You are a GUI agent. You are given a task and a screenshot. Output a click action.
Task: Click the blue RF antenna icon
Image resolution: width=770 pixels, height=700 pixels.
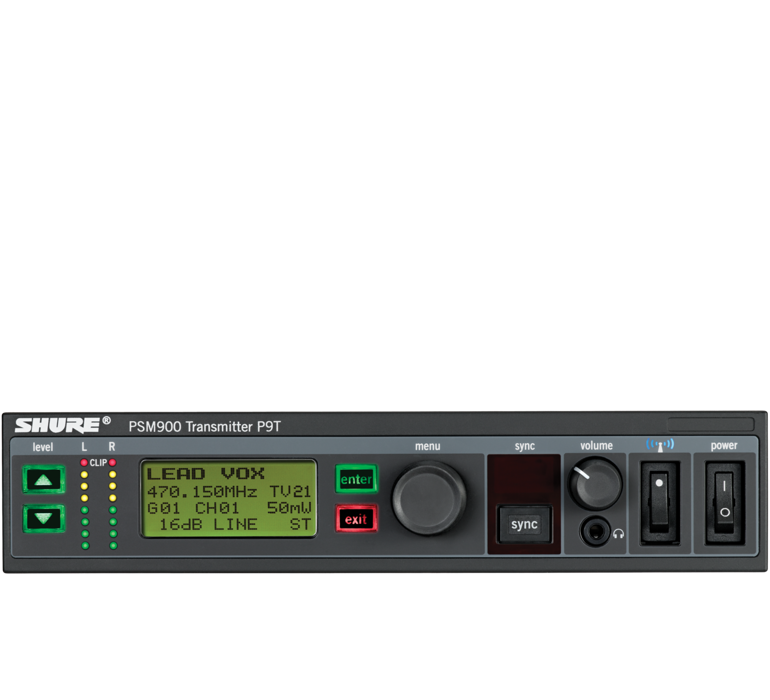658,446
